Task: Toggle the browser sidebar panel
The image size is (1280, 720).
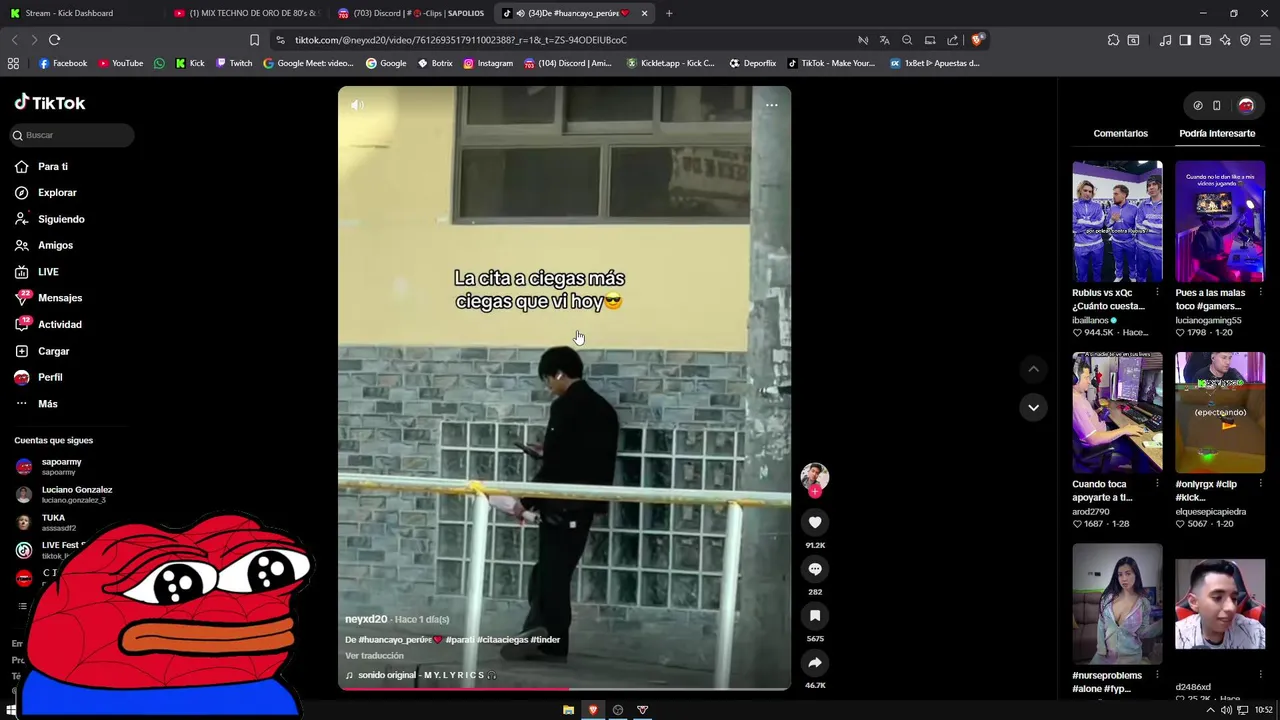Action: pos(1185,40)
